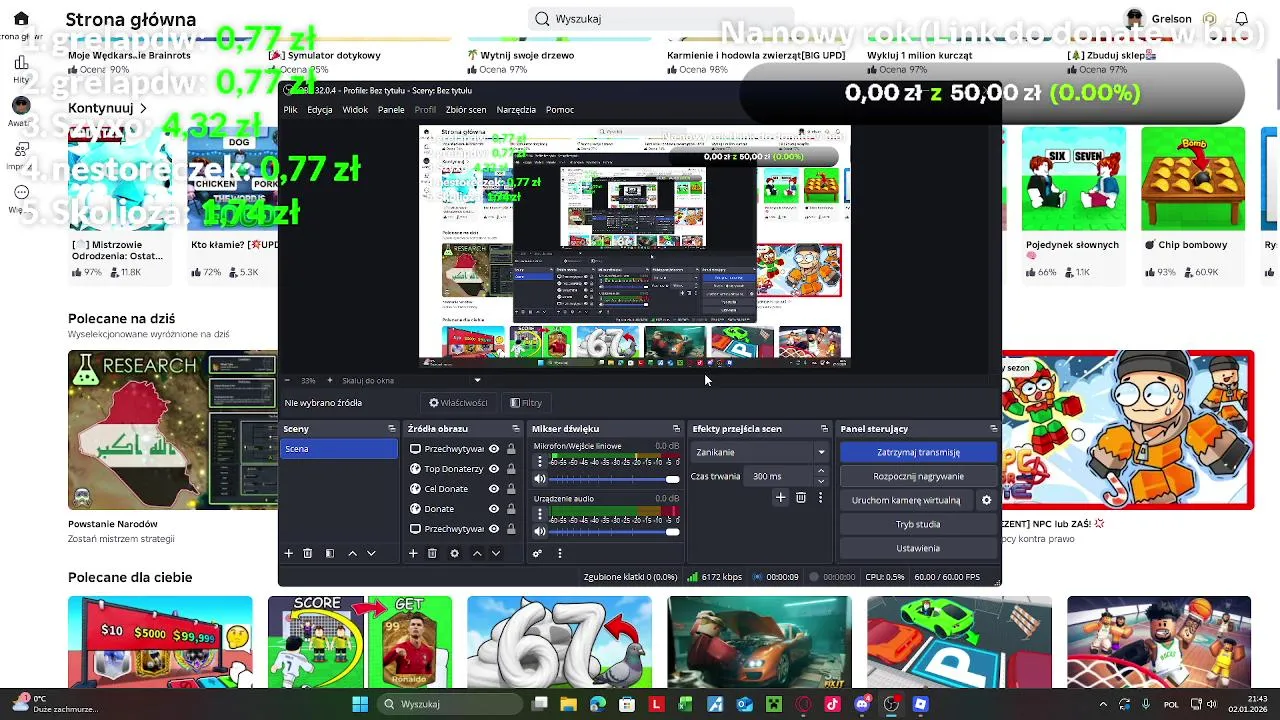This screenshot has height=720, width=1280.
Task: Click Uruchom kamerę wirtualną button
Action: tap(906, 500)
